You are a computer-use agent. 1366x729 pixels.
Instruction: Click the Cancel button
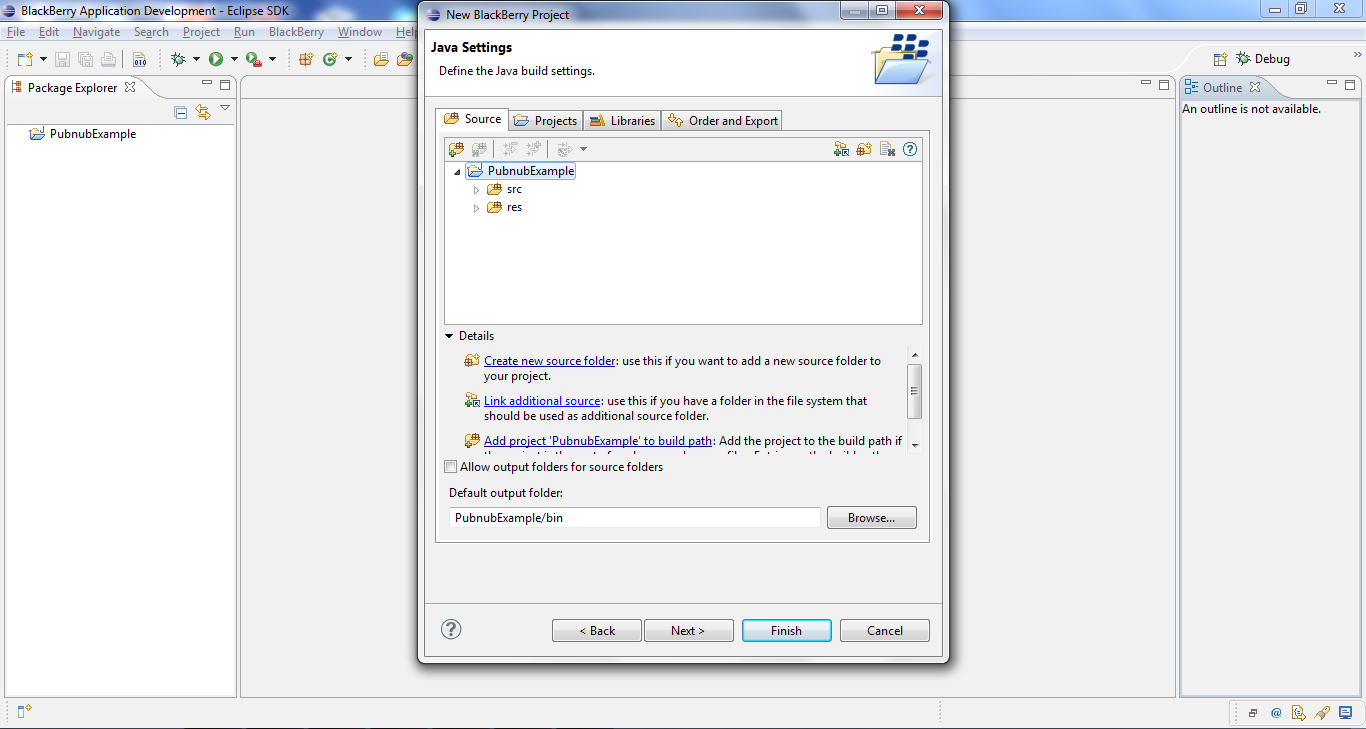click(885, 630)
